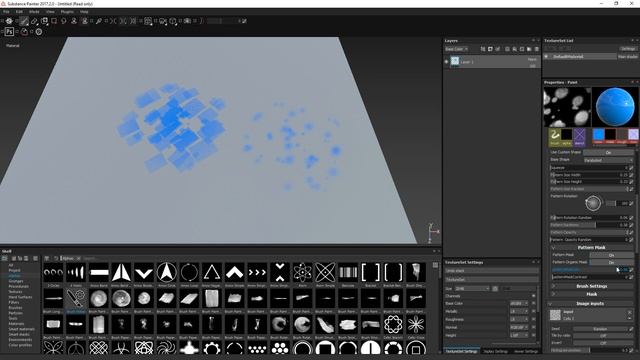Screen dimensions: 640x360
Task: Switch to Viewer Settings tab
Action: coord(526,351)
